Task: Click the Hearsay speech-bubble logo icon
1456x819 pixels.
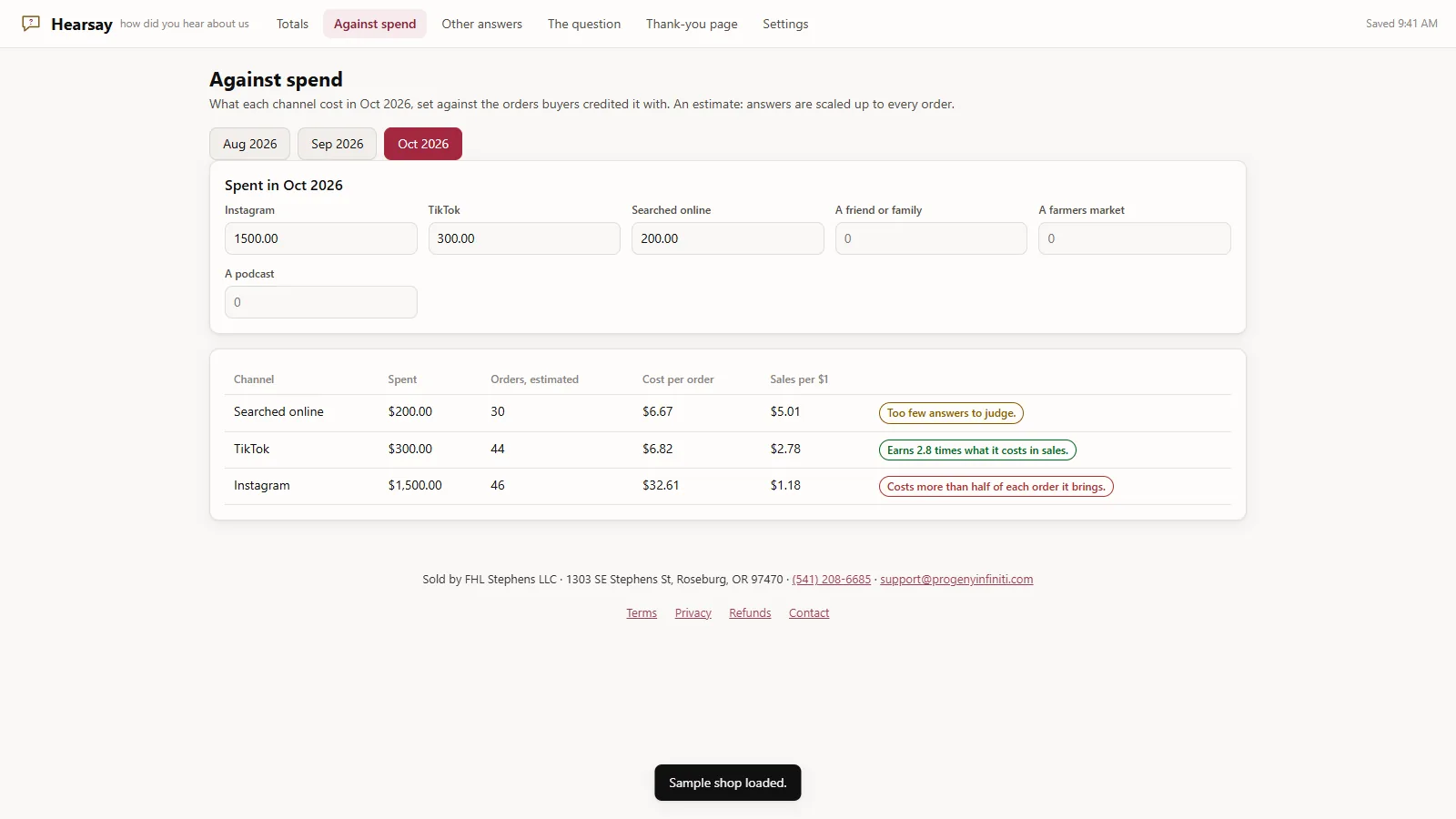Action: pos(31,24)
